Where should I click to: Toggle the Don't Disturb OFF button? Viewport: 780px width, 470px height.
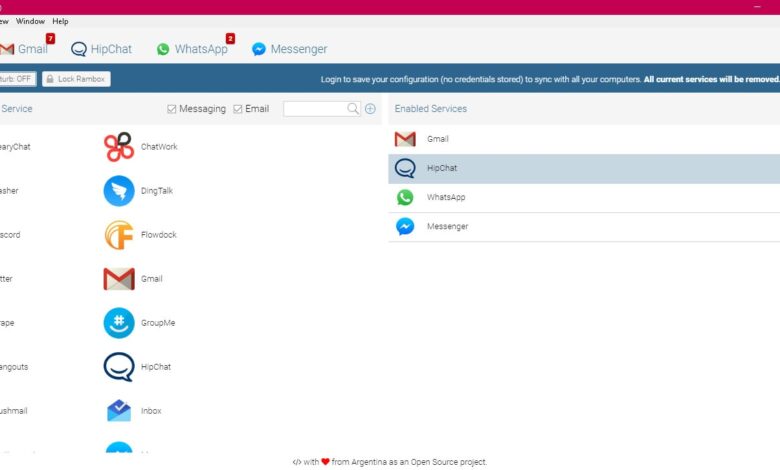click(x=17, y=79)
